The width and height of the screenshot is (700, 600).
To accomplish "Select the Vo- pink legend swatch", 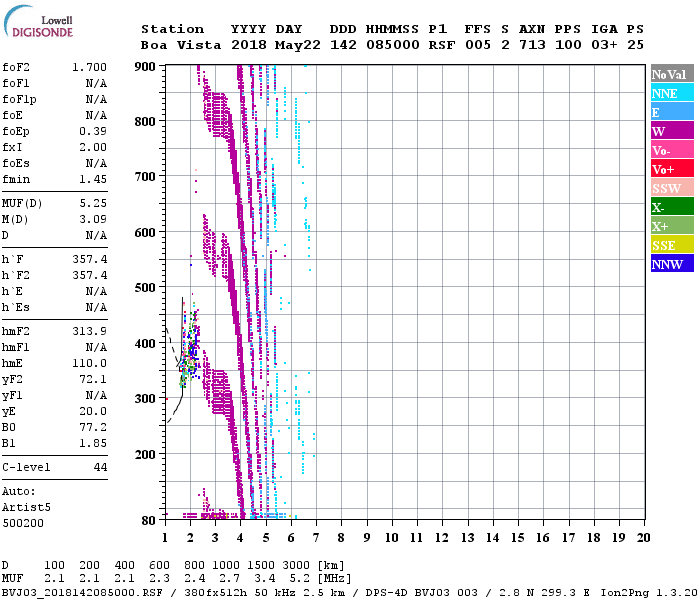I will point(672,150).
